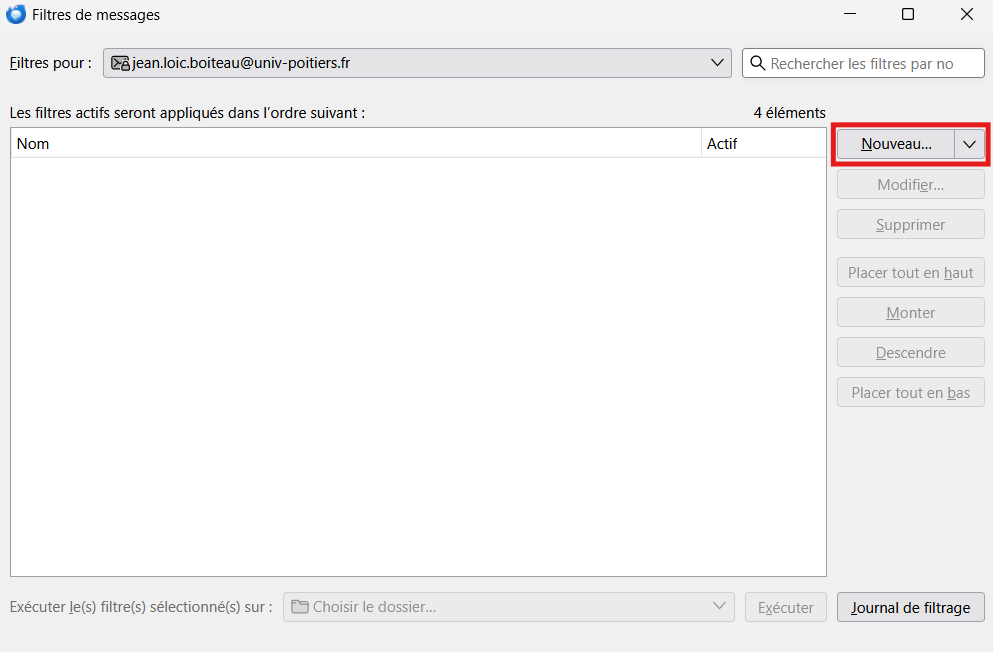Click the Supprimer button
Screen dimensions: 993x652
pos(910,225)
